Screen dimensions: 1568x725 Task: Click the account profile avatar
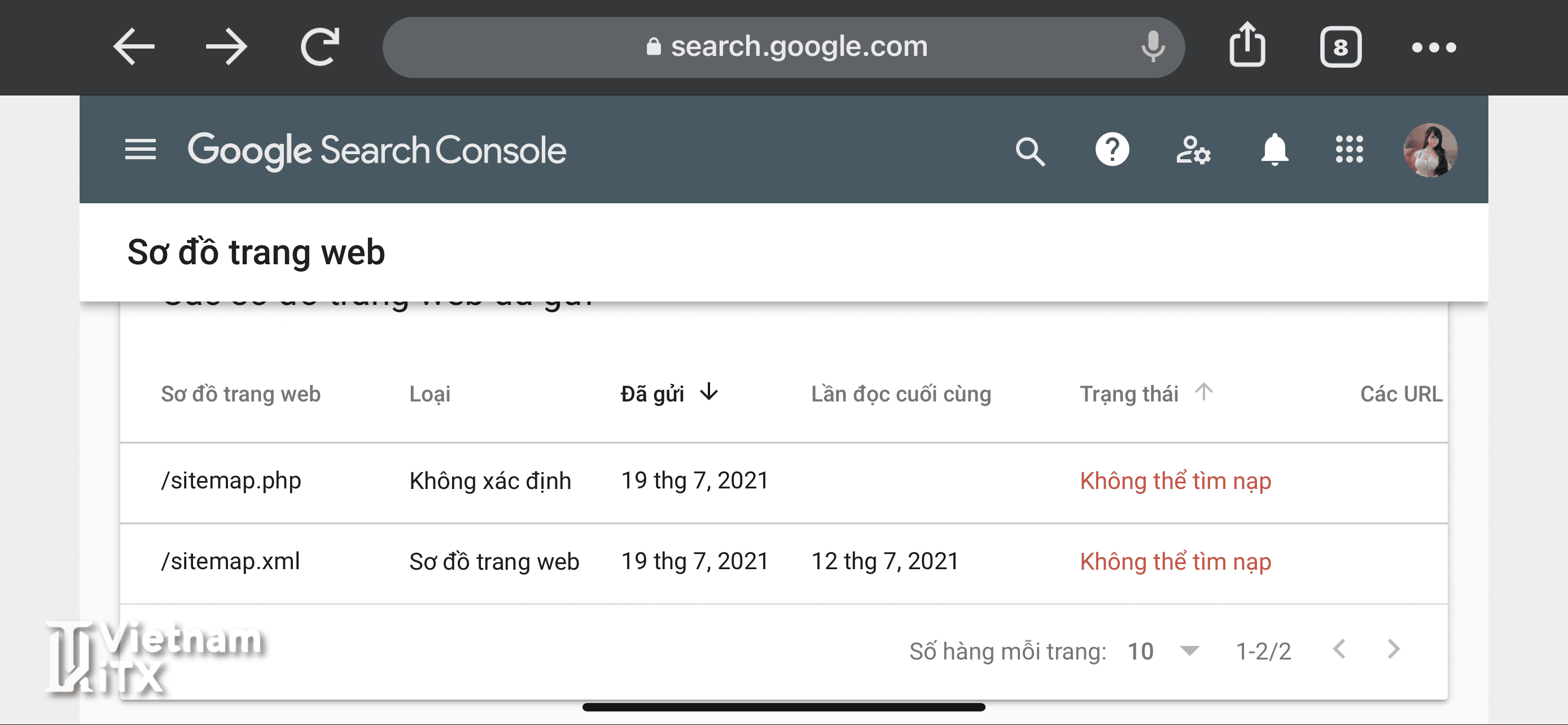click(x=1430, y=150)
